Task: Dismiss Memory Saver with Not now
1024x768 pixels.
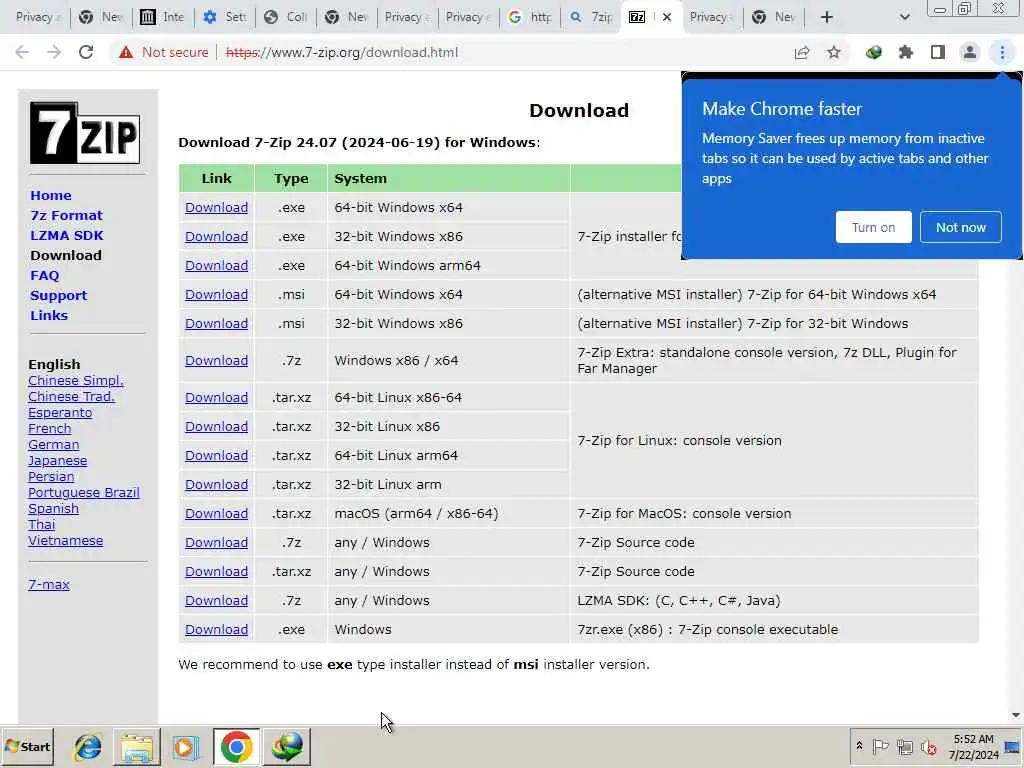Action: [961, 227]
